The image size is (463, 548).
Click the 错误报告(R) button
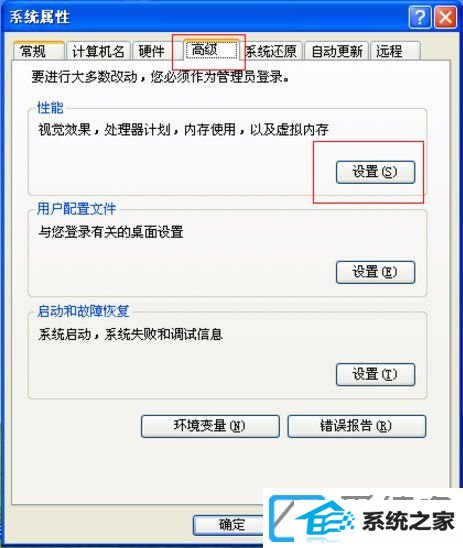[356, 426]
